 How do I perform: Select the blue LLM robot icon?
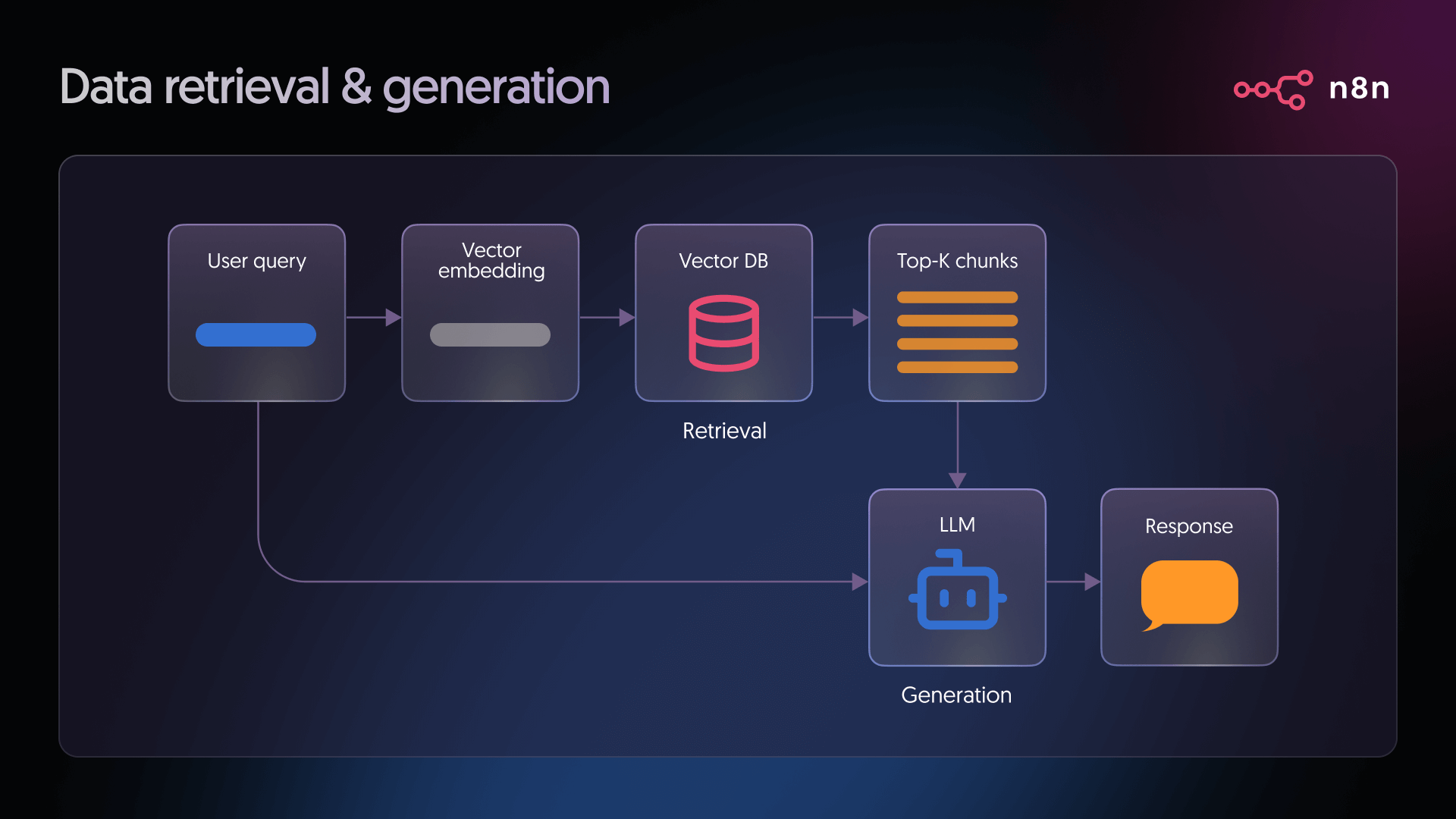pyautogui.click(x=957, y=597)
